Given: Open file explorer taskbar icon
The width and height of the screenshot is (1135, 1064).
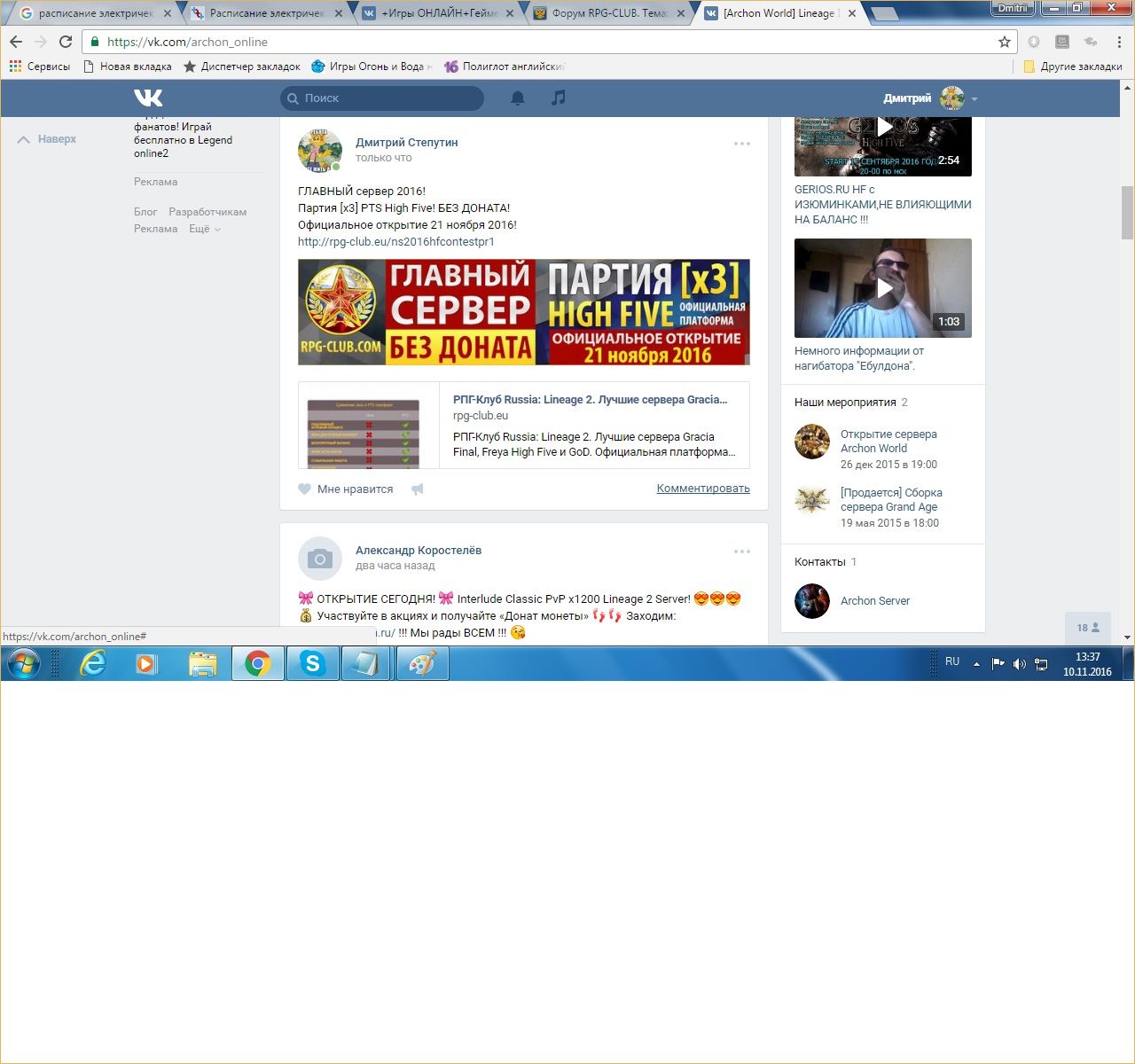Looking at the screenshot, I should [x=202, y=663].
